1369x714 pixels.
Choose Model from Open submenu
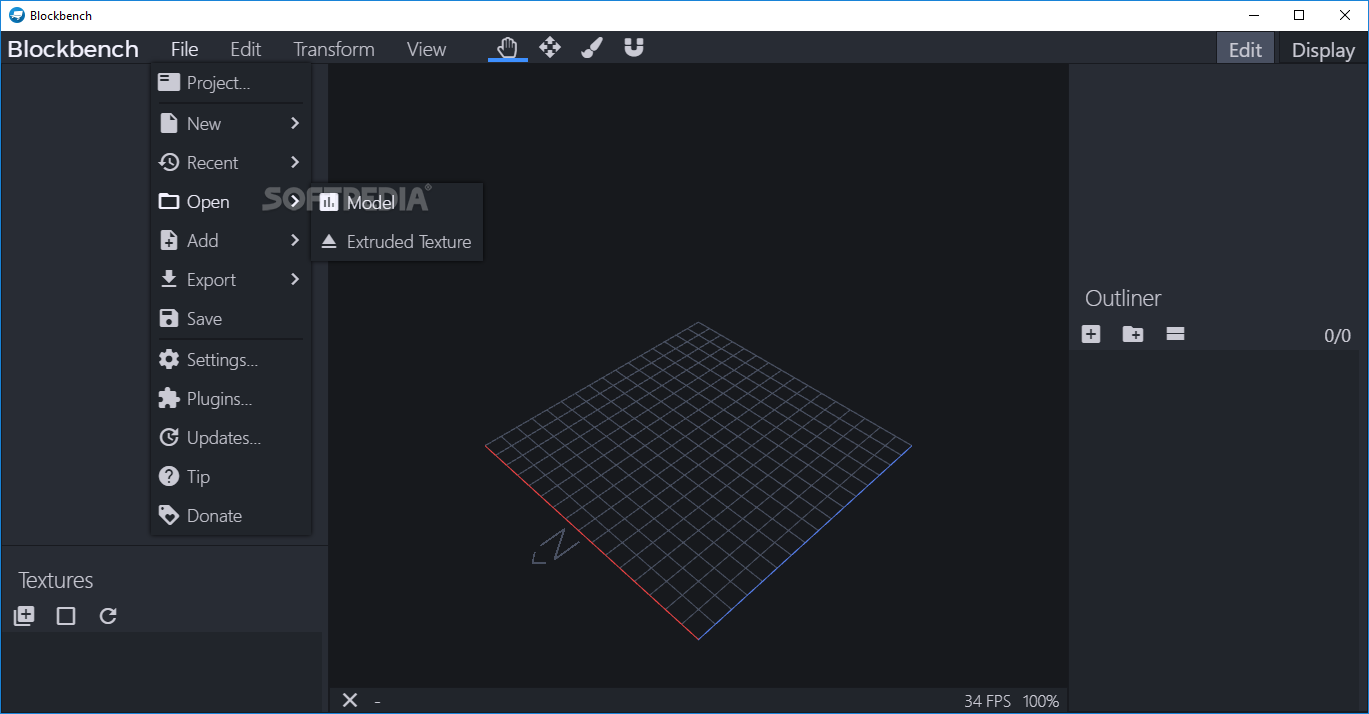(x=397, y=202)
